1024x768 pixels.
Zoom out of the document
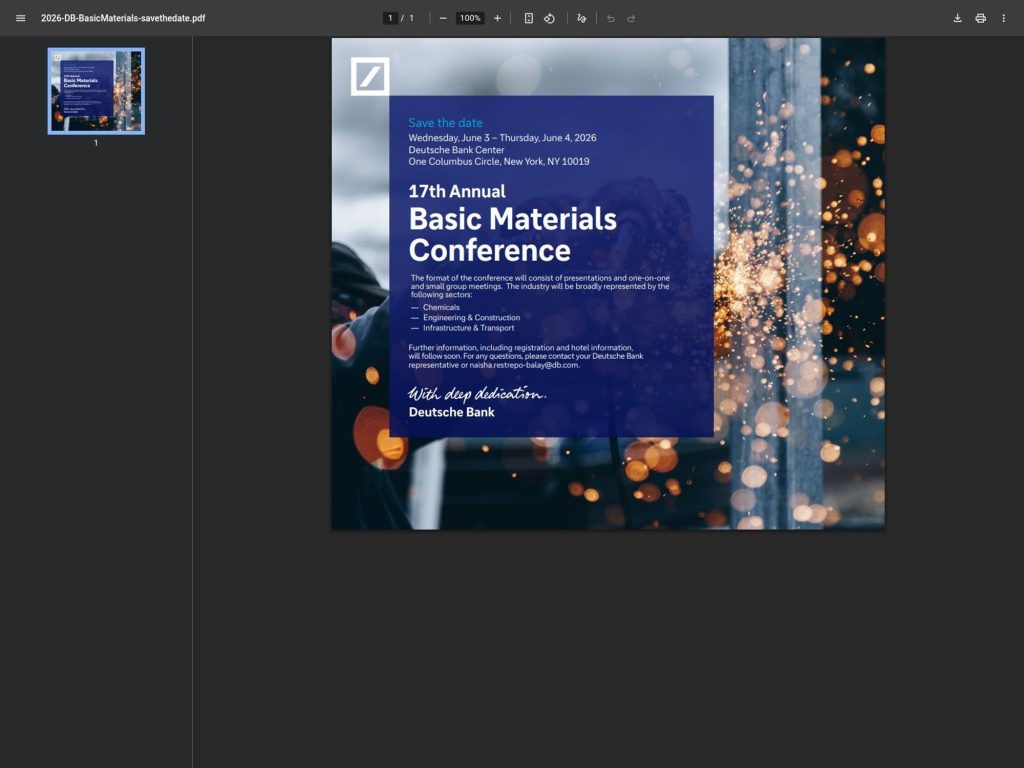point(441,17)
